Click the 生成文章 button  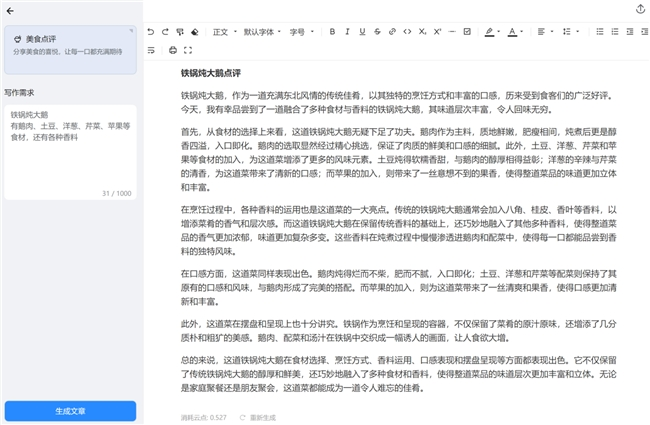[70, 411]
